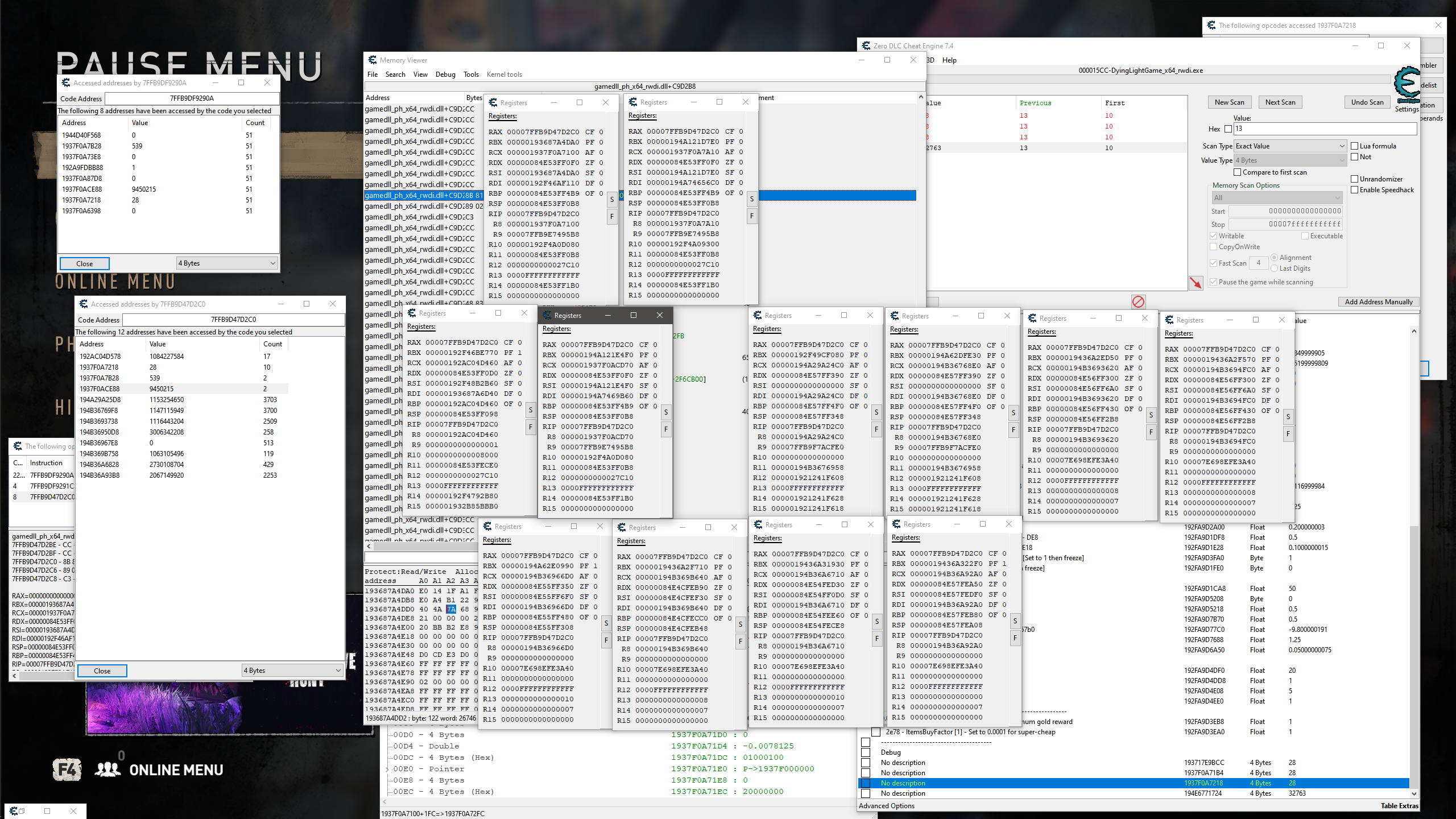Click the address list scroll up arrow
Image resolution: width=1456 pixels, height=819 pixels.
(1414, 331)
